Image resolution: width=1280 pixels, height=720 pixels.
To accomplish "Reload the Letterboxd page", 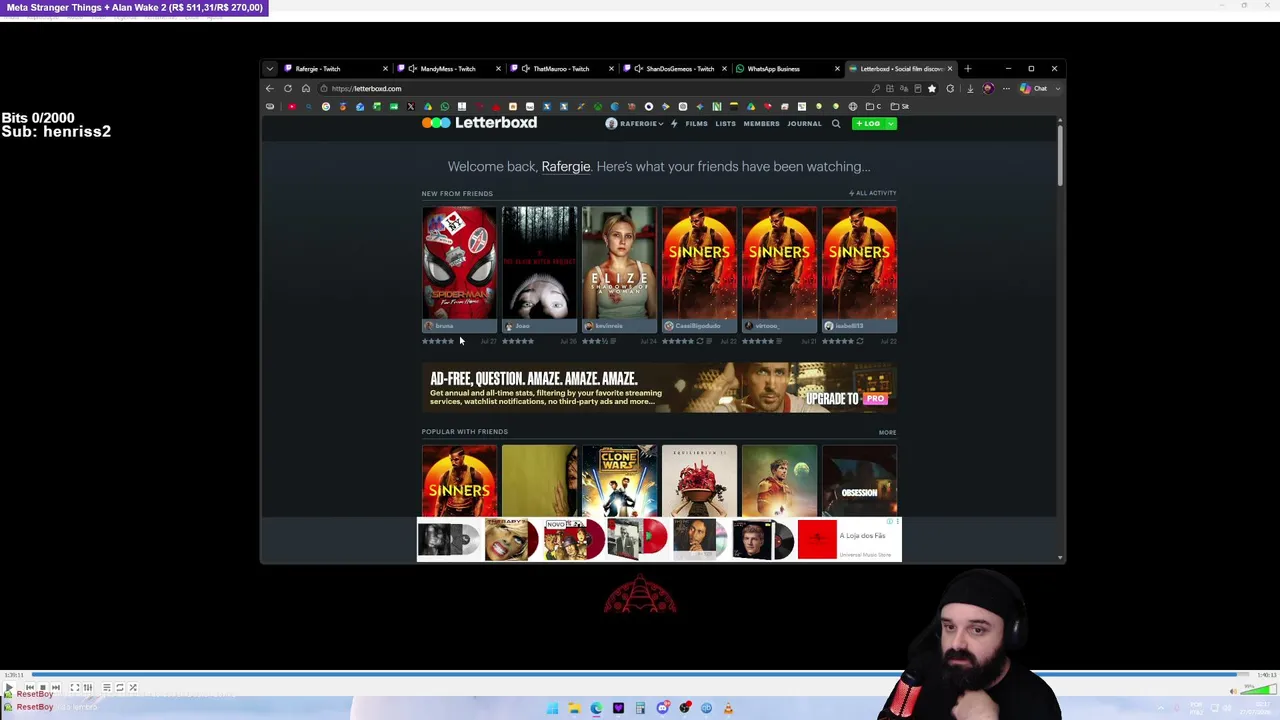I will coord(288,88).
